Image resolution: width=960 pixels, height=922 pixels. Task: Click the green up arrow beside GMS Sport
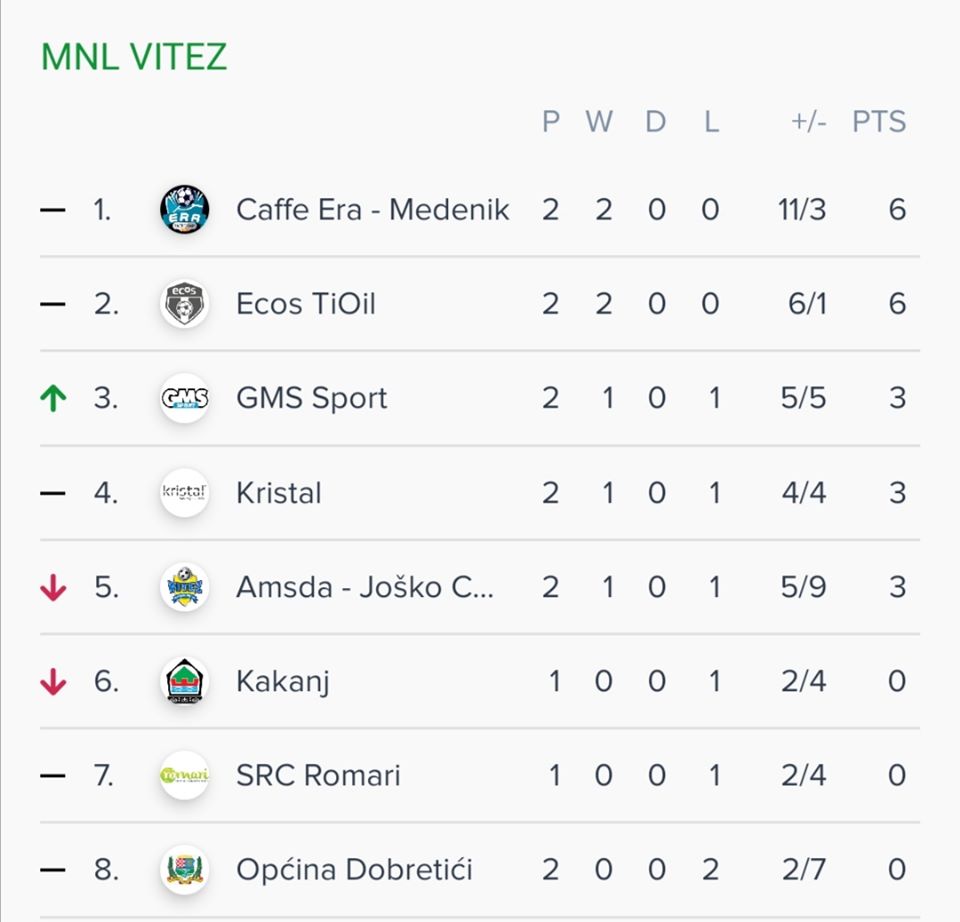(x=53, y=398)
